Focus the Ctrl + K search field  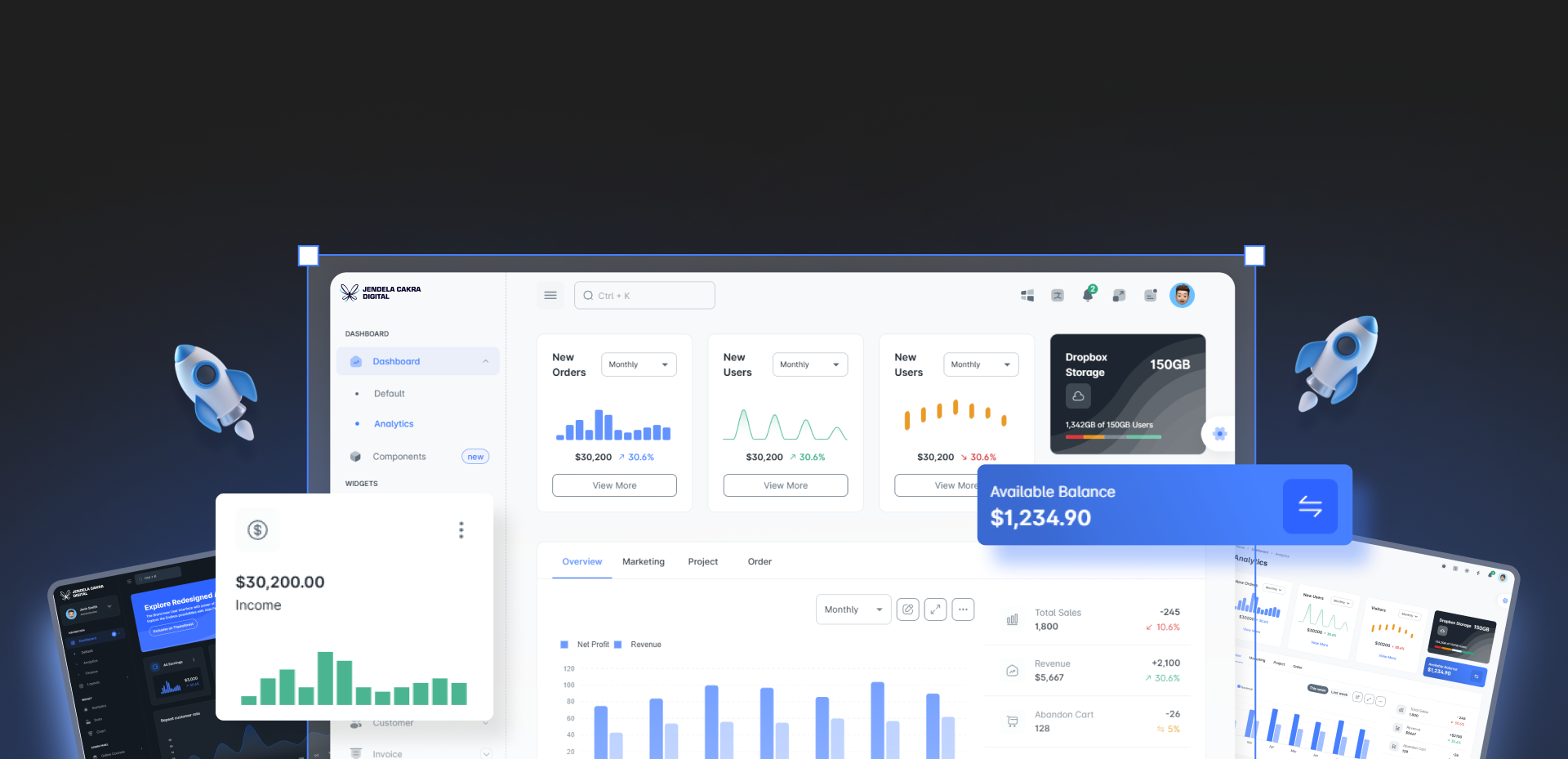(645, 296)
